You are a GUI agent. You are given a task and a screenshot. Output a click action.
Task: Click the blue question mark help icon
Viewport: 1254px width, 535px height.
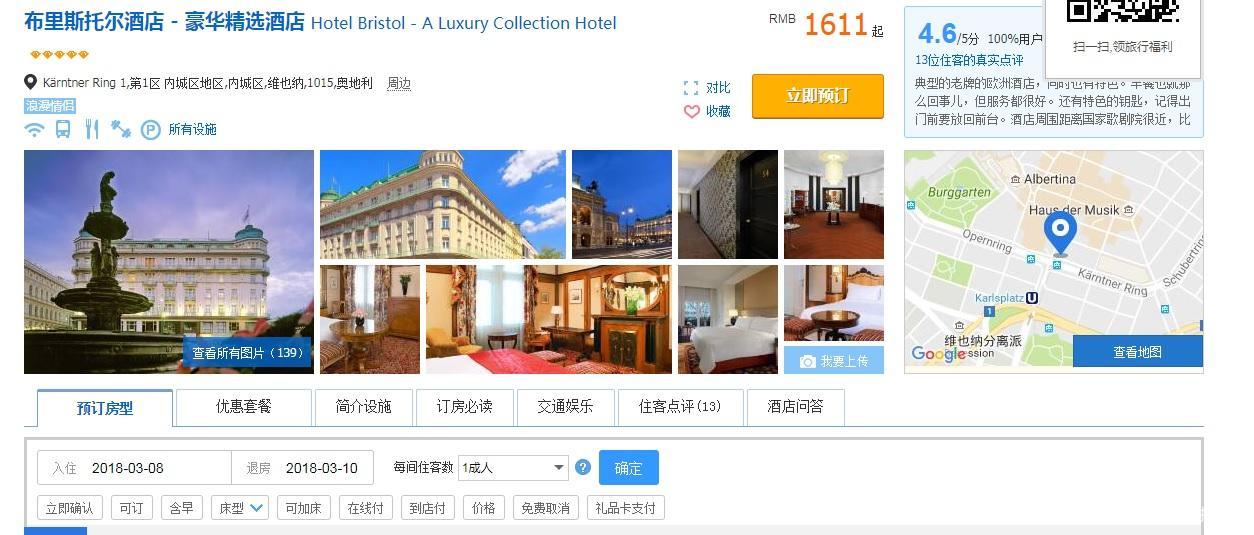(583, 467)
